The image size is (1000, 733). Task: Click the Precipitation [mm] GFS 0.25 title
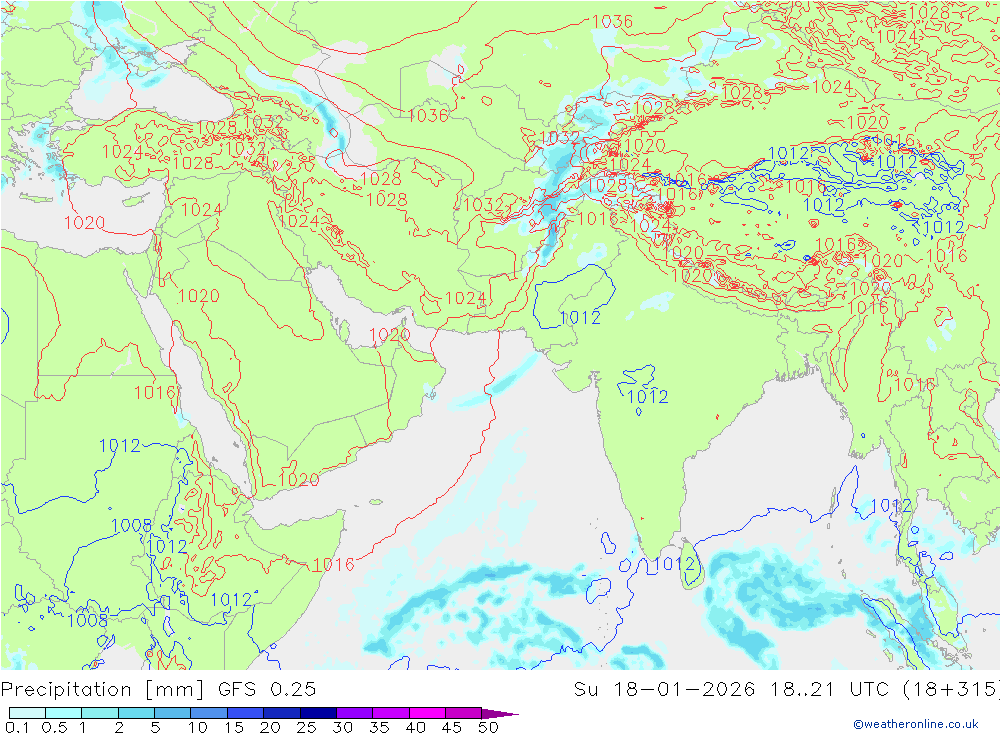[158, 690]
